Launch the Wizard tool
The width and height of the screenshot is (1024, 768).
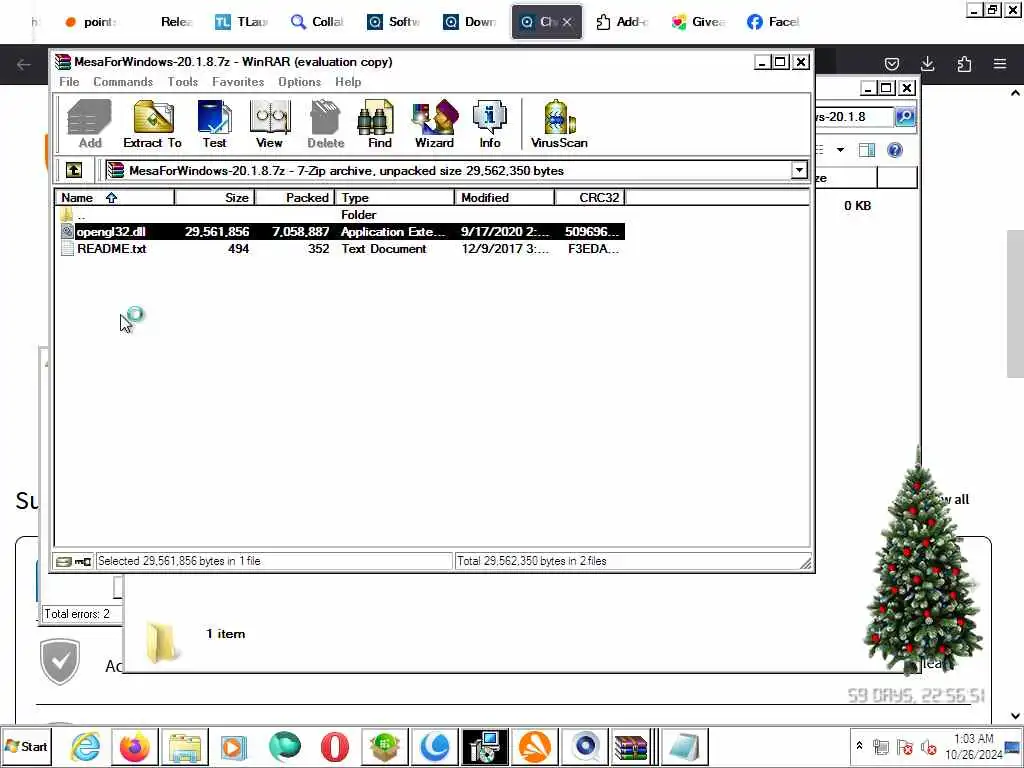tap(434, 124)
